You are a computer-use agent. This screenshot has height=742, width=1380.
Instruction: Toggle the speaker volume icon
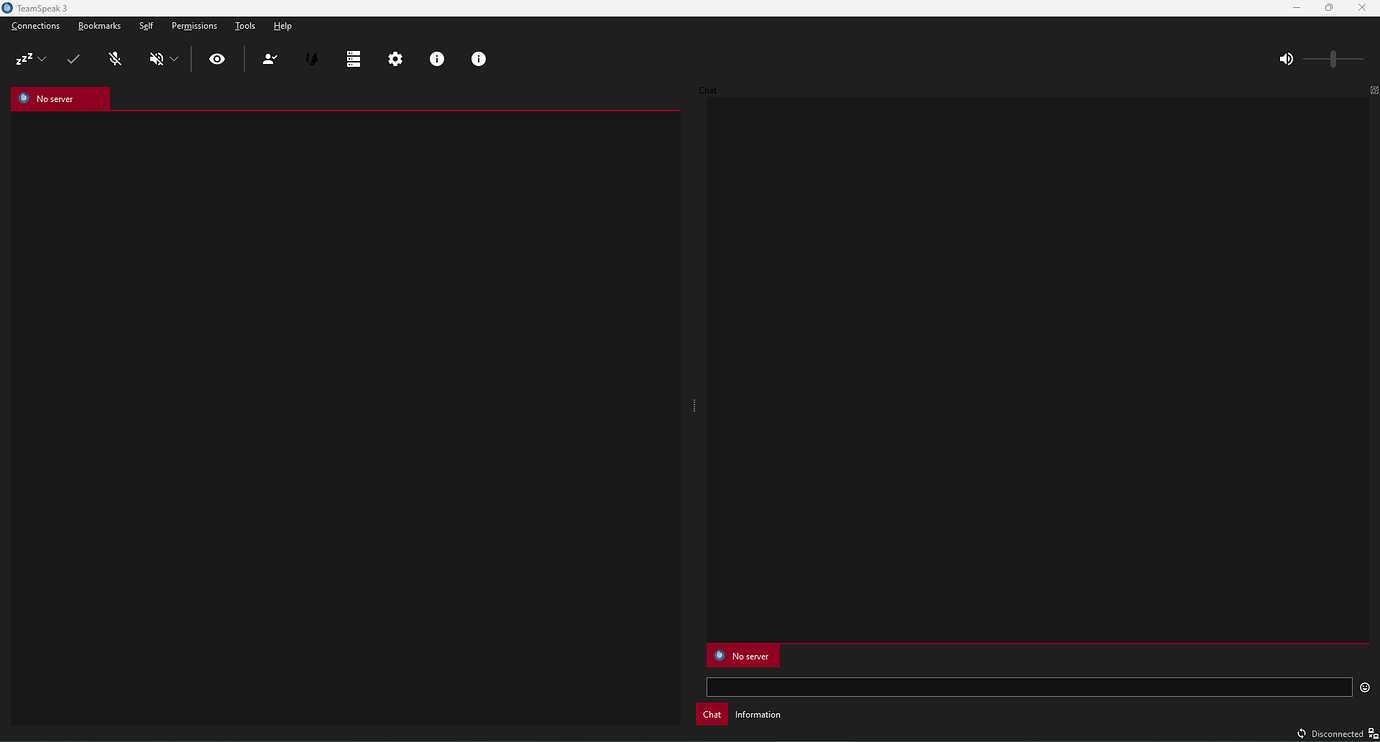[x=1286, y=58]
